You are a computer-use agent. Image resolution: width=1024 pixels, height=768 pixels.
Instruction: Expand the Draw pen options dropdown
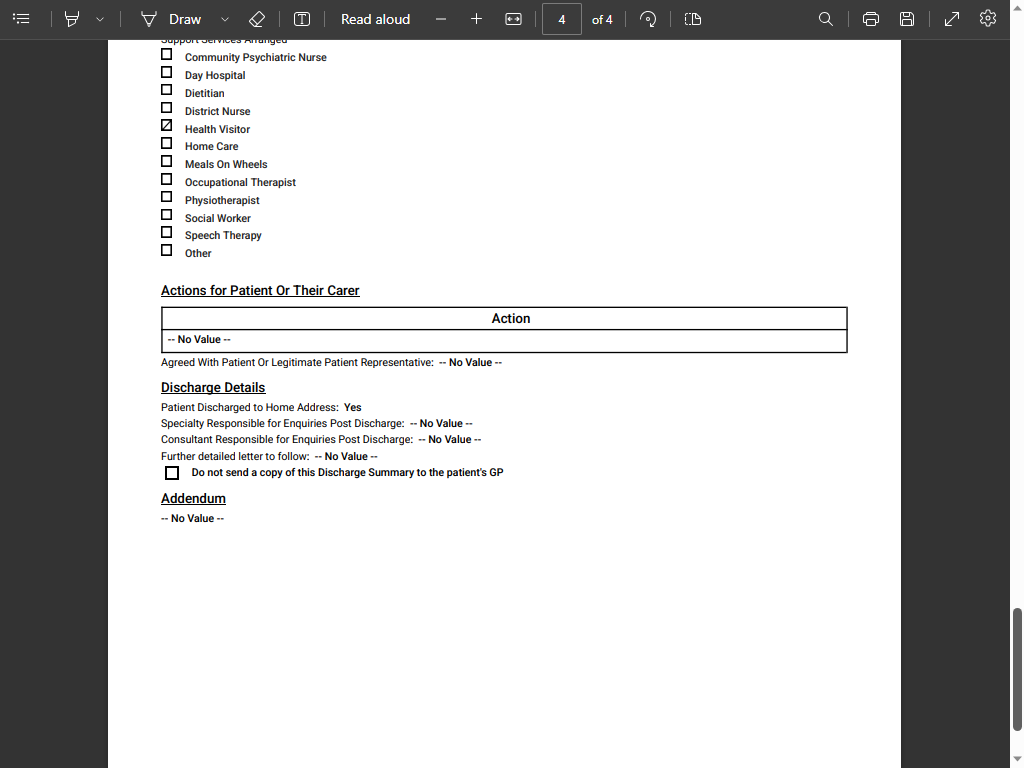225,19
